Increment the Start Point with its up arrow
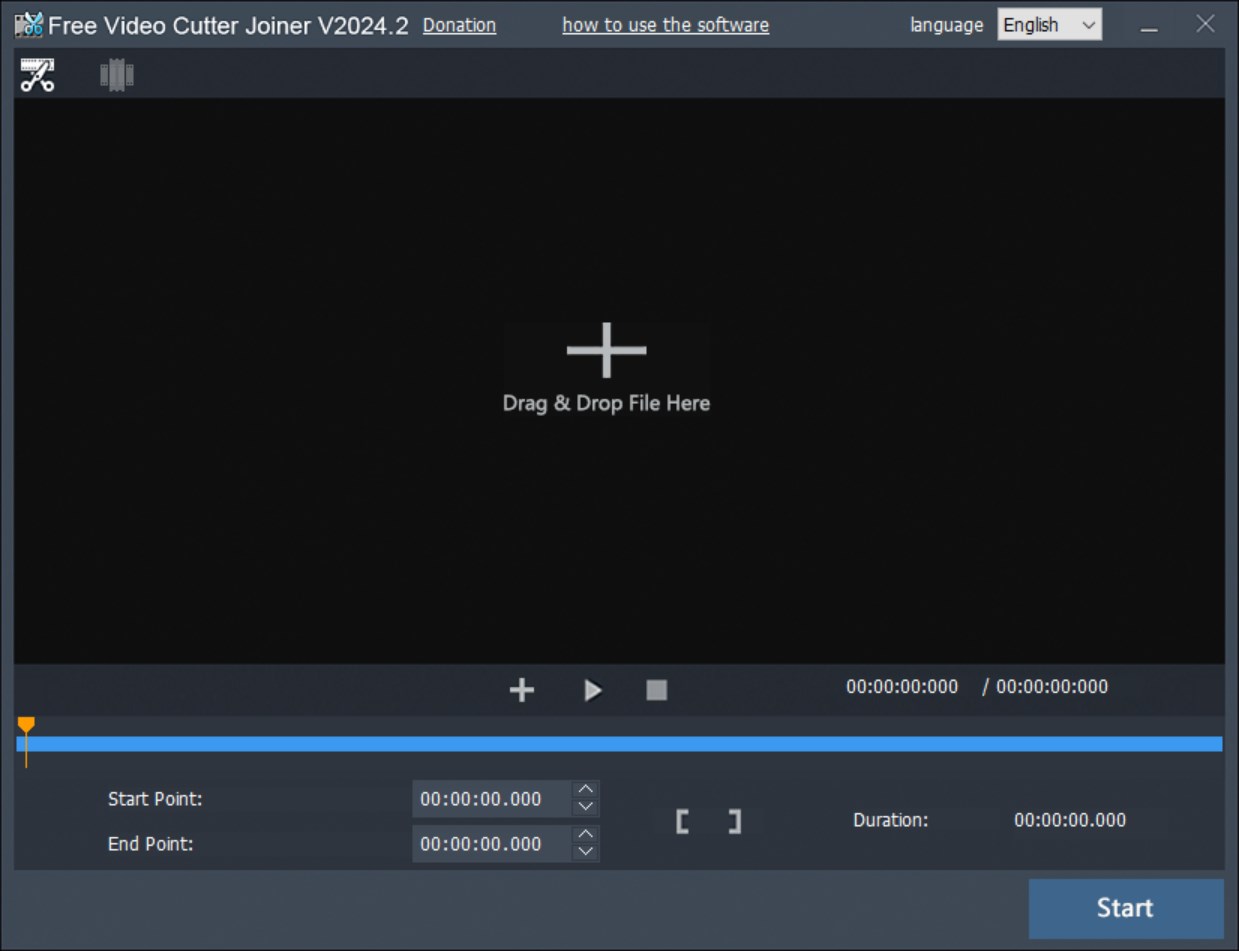 (586, 792)
